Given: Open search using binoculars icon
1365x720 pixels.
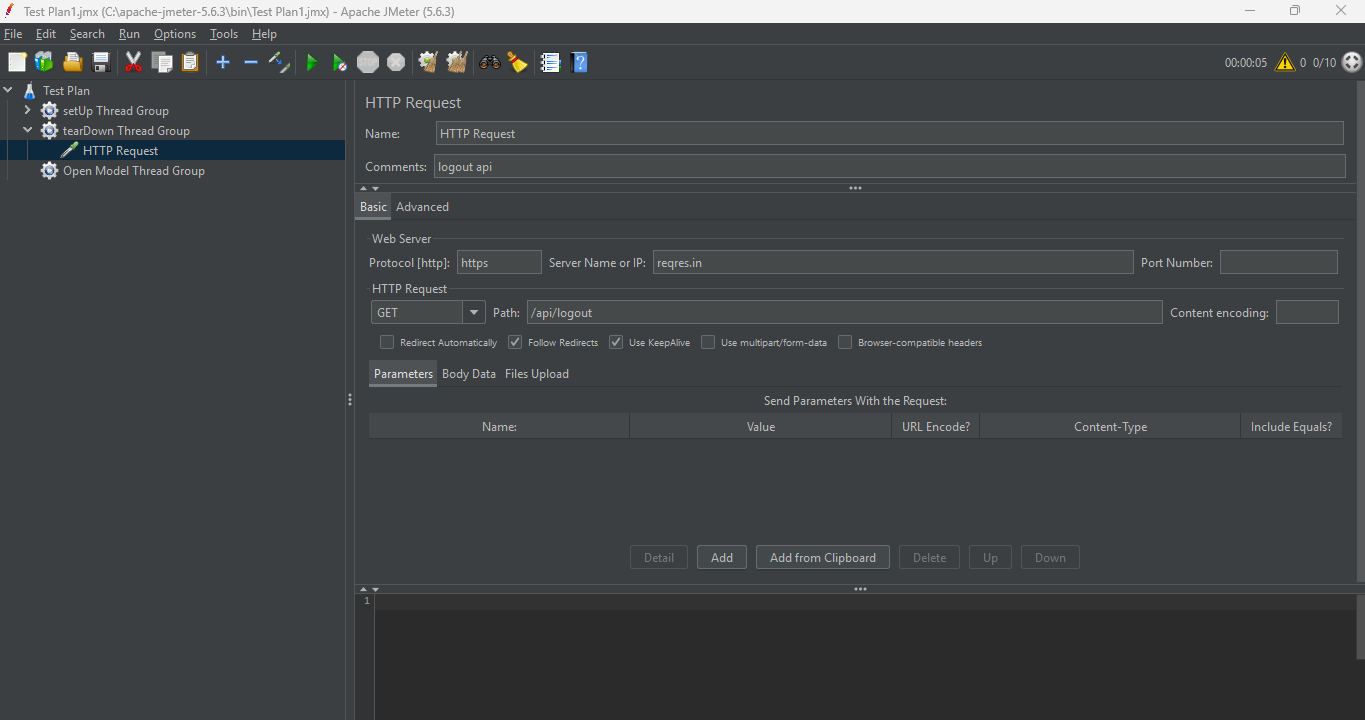Looking at the screenshot, I should pyautogui.click(x=489, y=62).
